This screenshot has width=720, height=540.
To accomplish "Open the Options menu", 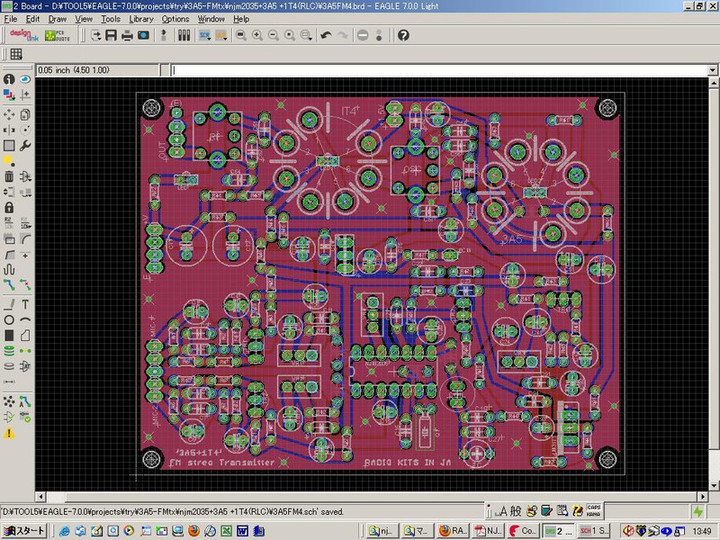I will [175, 19].
